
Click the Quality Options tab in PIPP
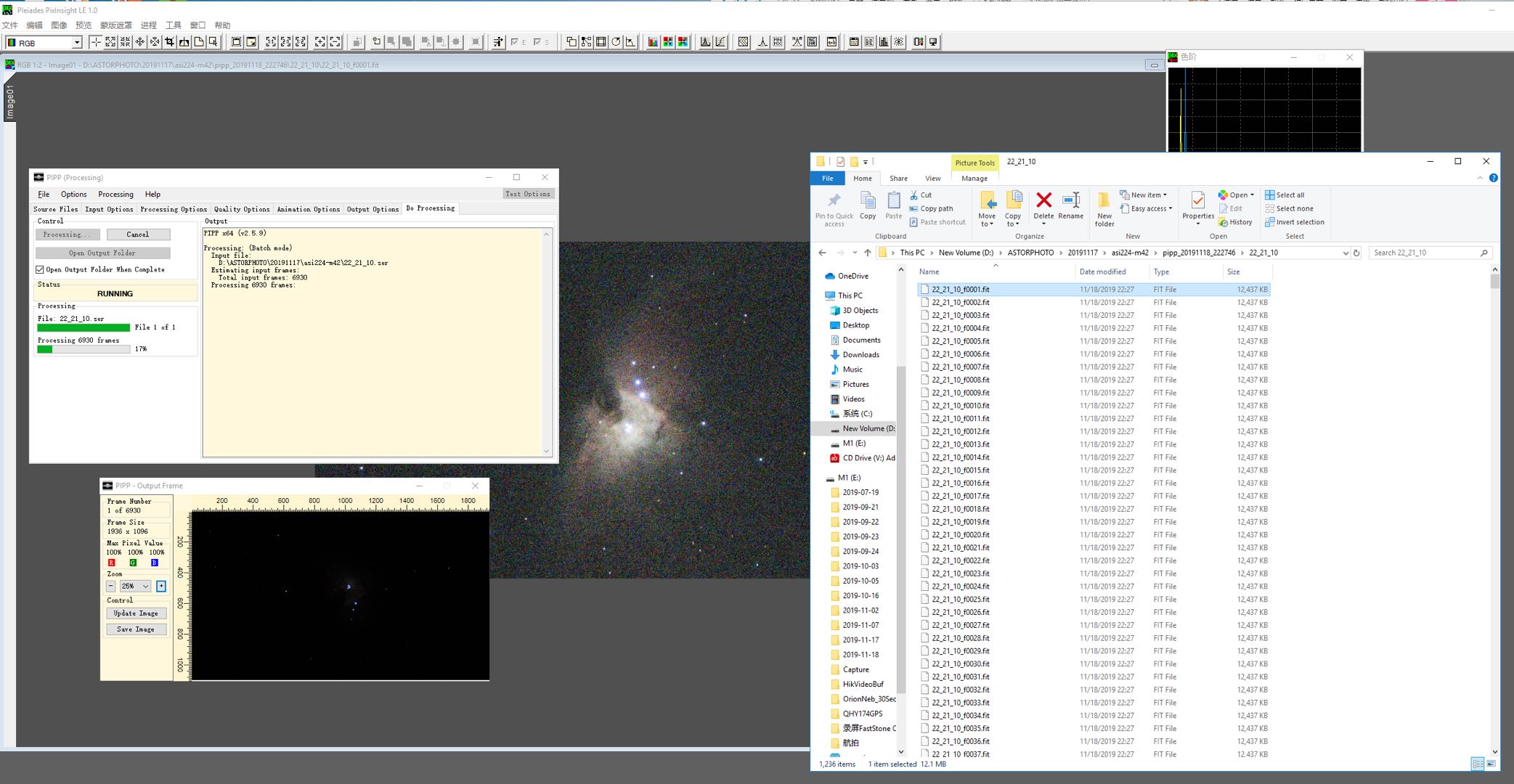(241, 208)
